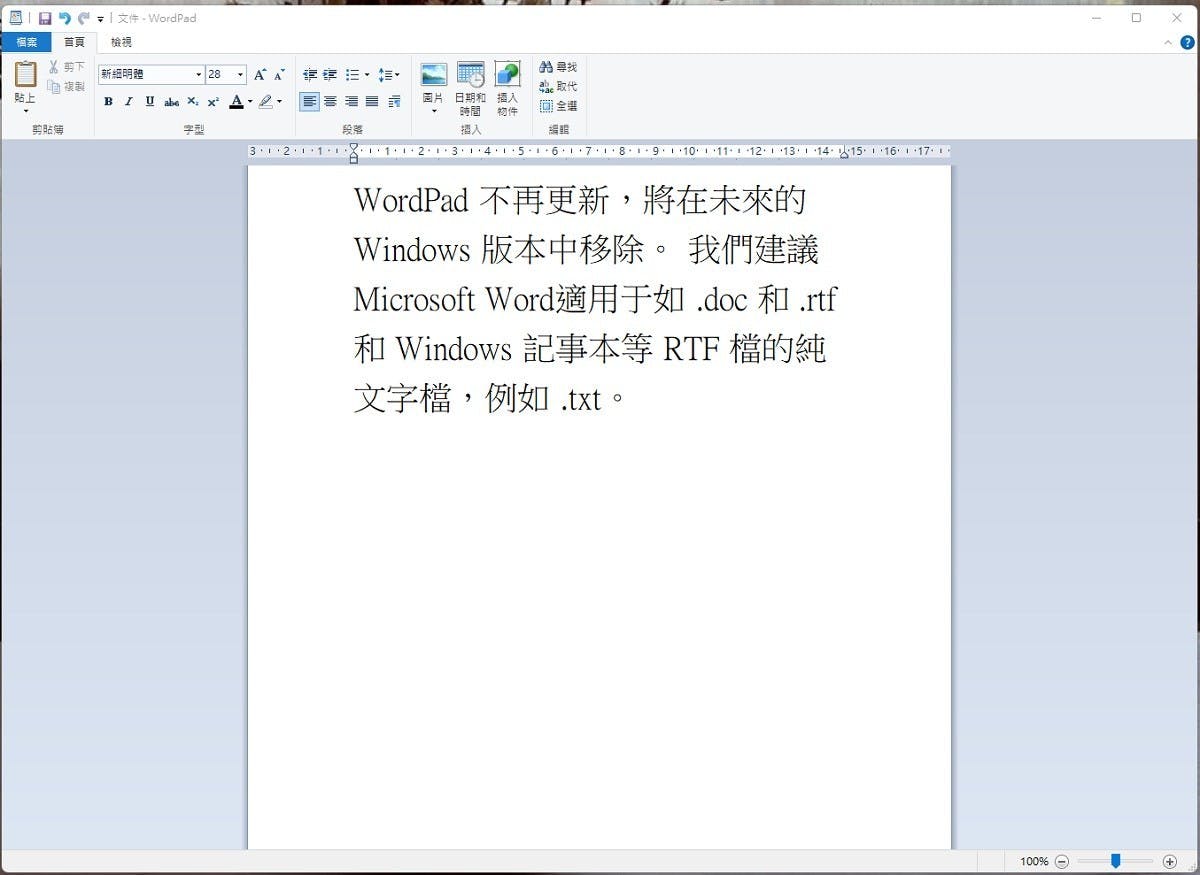
Task: Click the 尋找 find button
Action: [558, 67]
